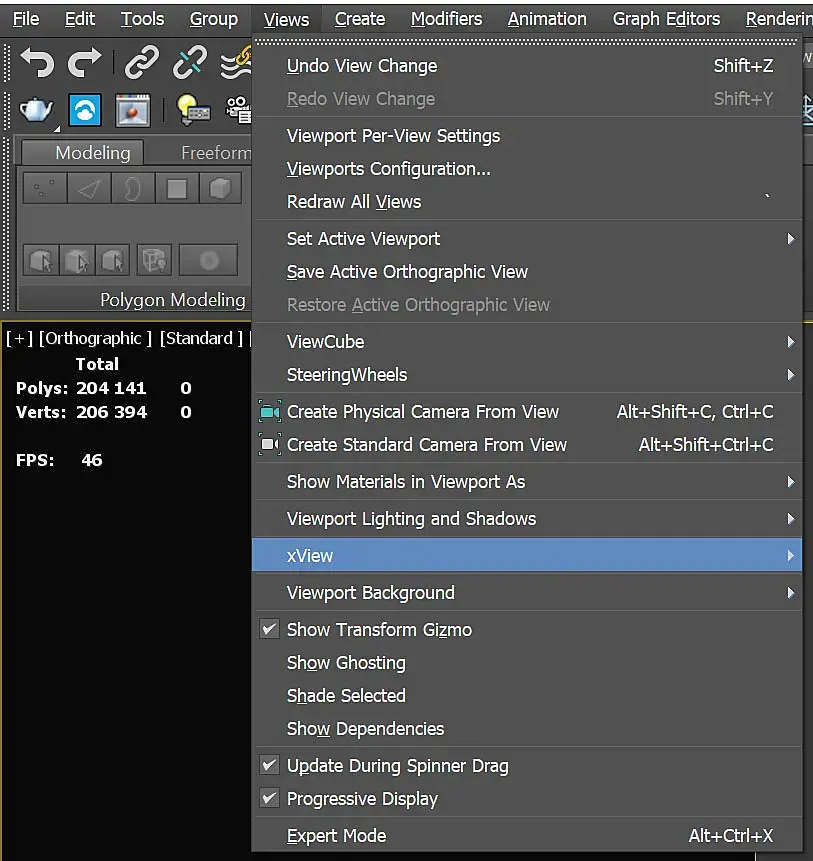Viewport: 813px width, 861px height.
Task: Enable Show Ghosting option
Action: click(526, 663)
